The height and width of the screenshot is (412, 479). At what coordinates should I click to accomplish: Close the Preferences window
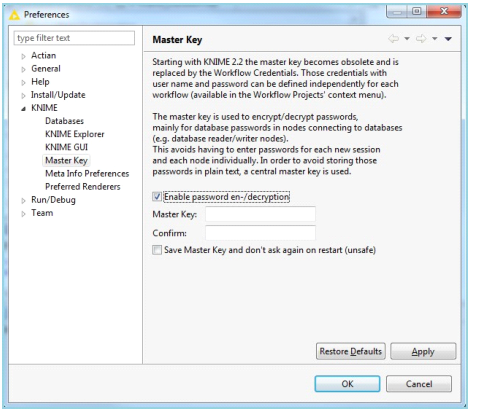pos(444,12)
